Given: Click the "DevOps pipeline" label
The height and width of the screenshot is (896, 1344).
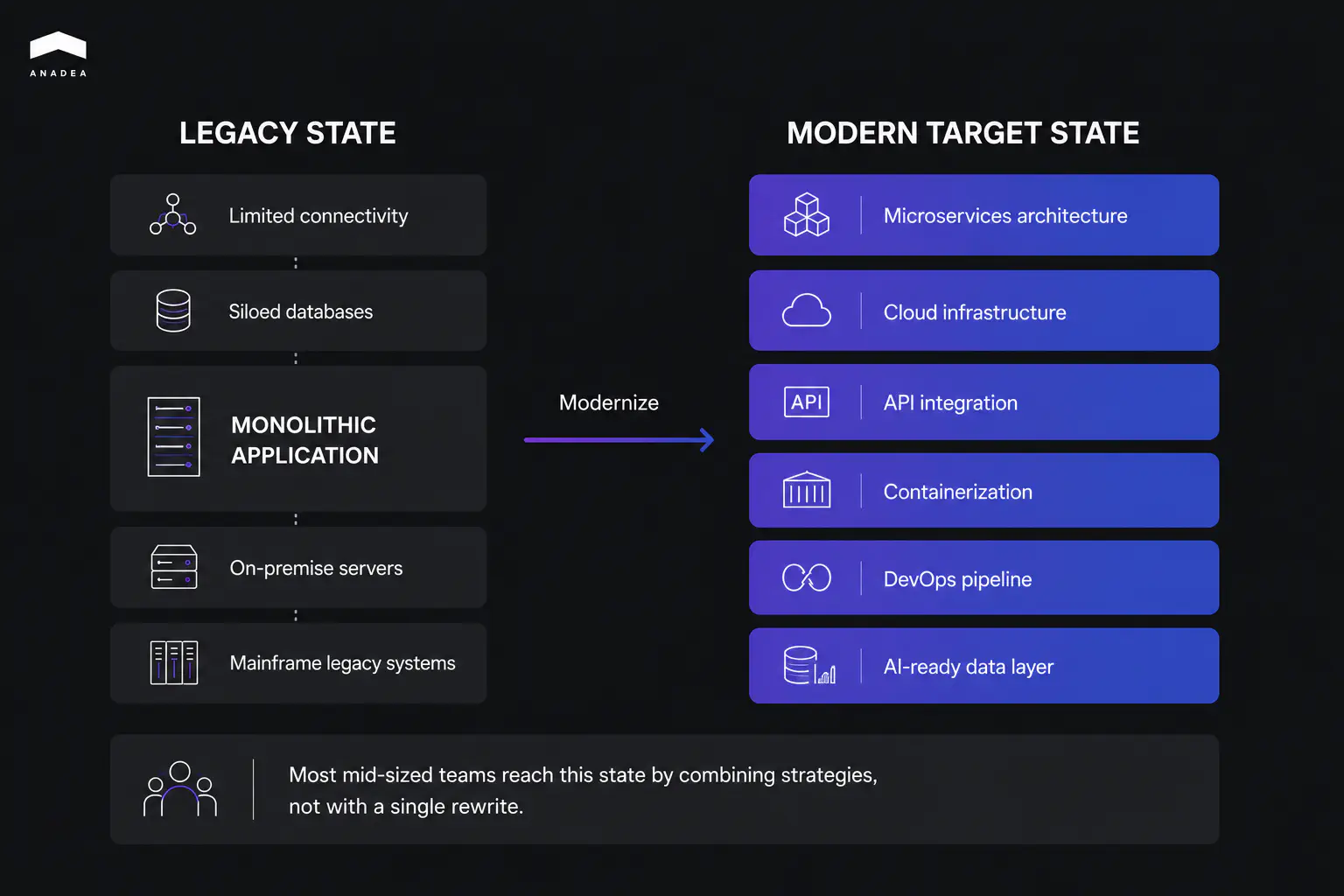Looking at the screenshot, I should [957, 579].
